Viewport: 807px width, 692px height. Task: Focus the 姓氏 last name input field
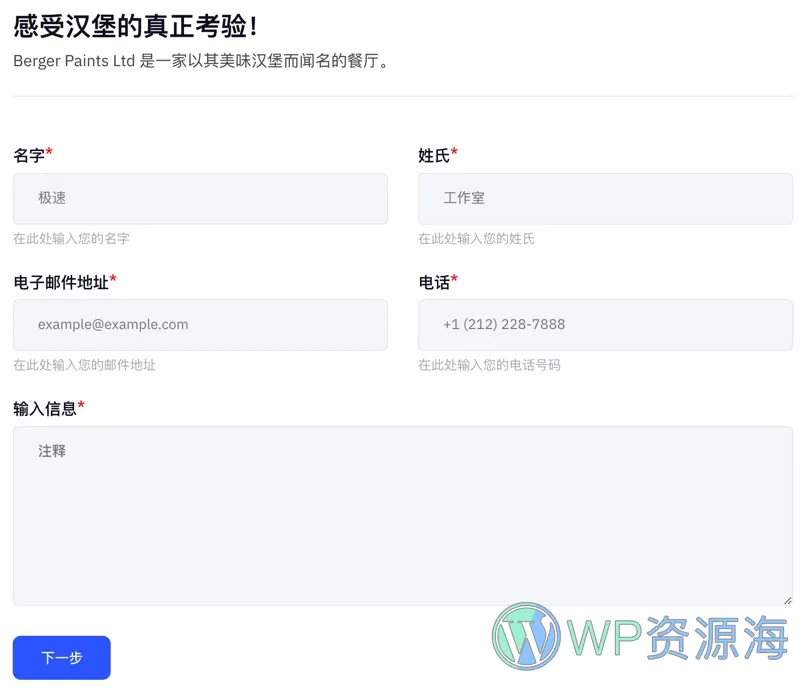[x=605, y=199]
